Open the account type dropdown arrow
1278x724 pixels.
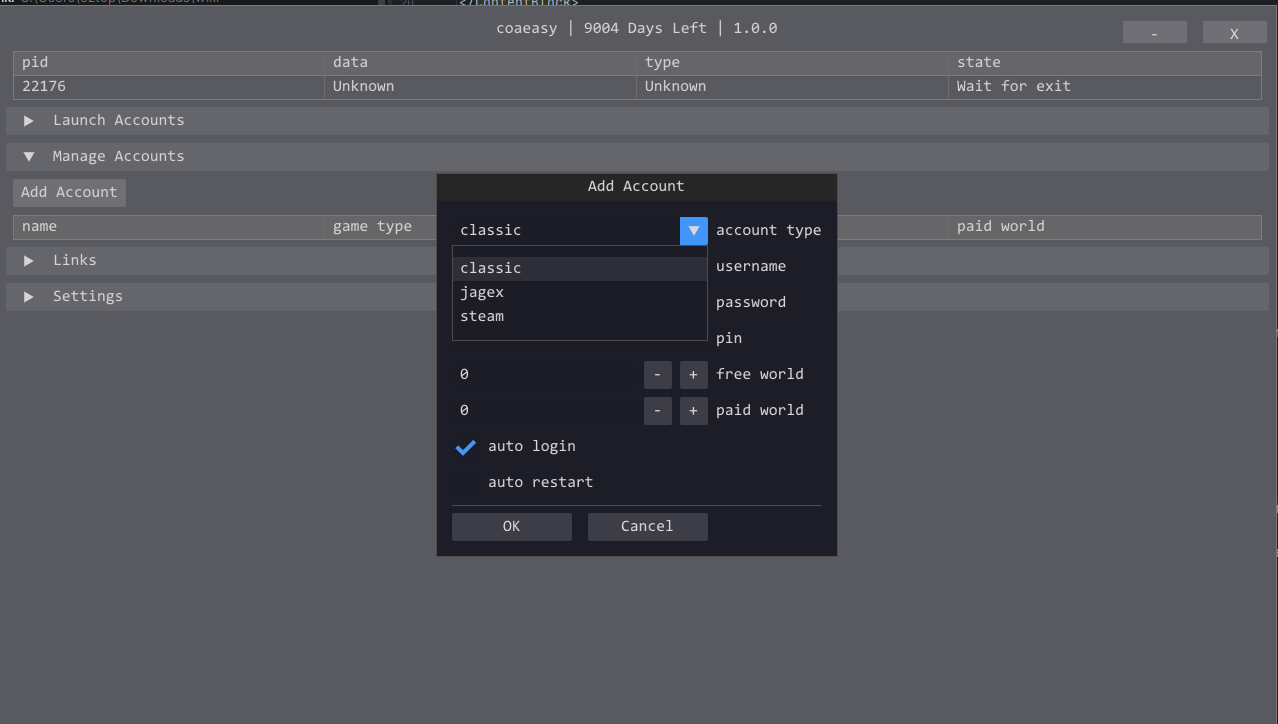pyautogui.click(x=693, y=230)
